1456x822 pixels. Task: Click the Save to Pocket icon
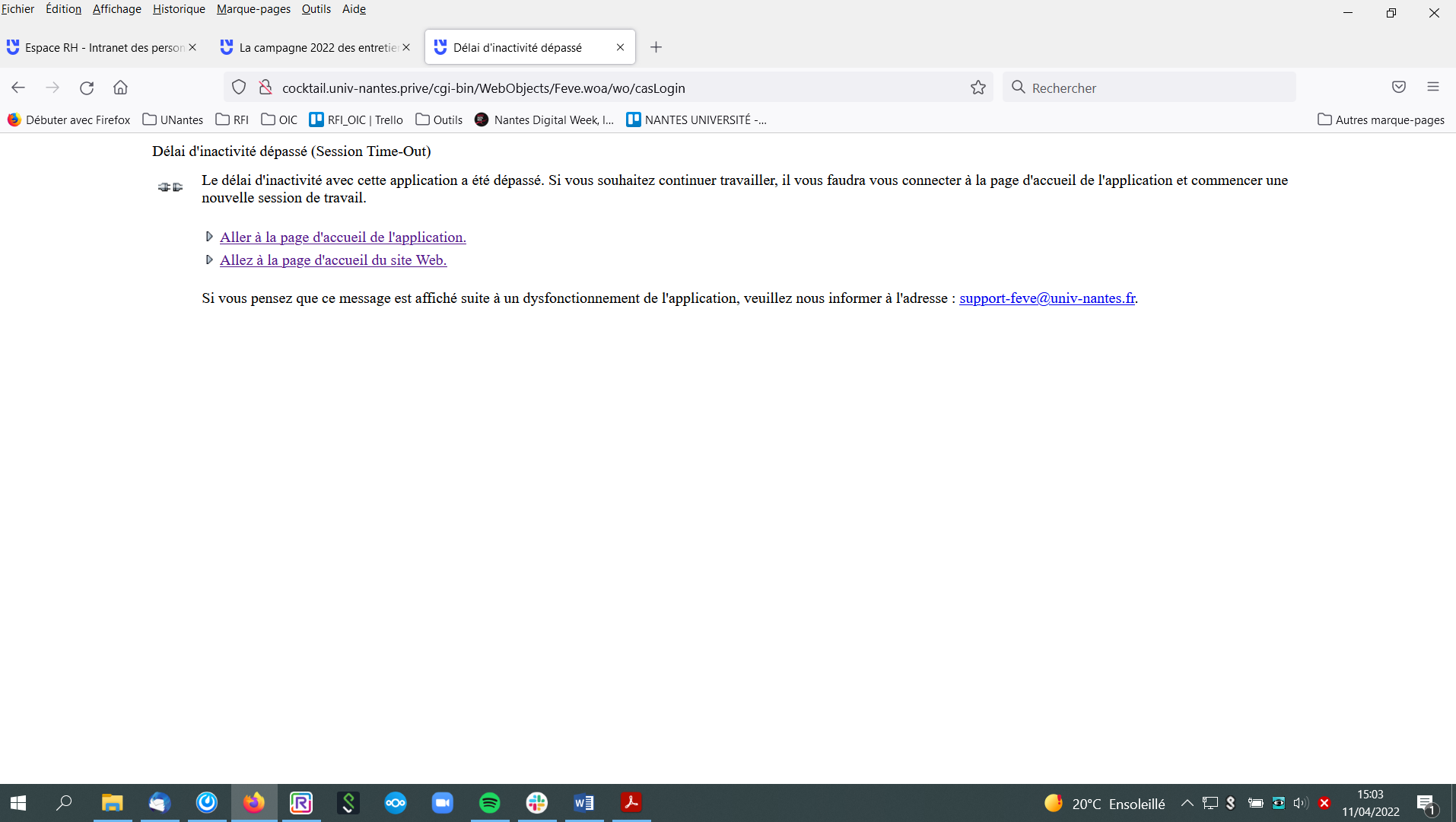(1399, 87)
